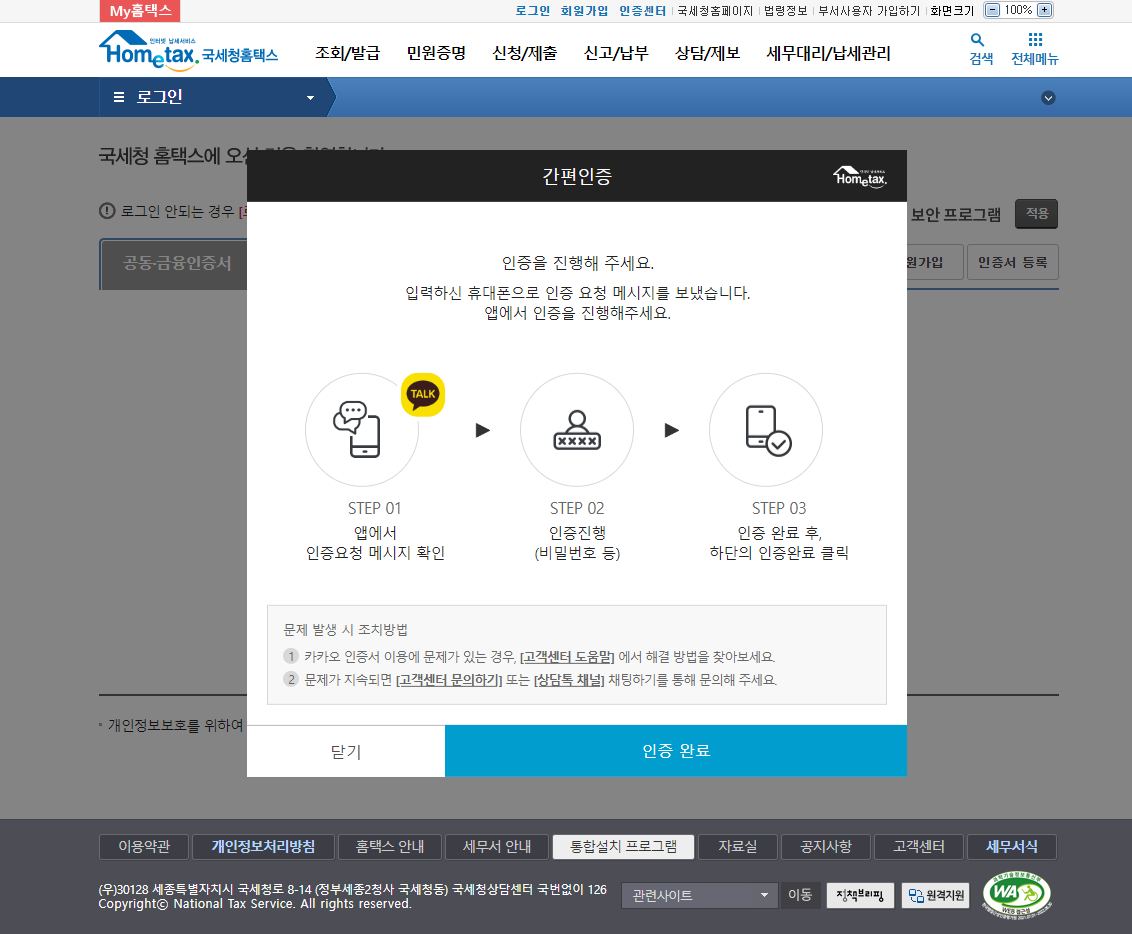Expand the 로그인 sidebar dropdown arrow

tap(310, 97)
